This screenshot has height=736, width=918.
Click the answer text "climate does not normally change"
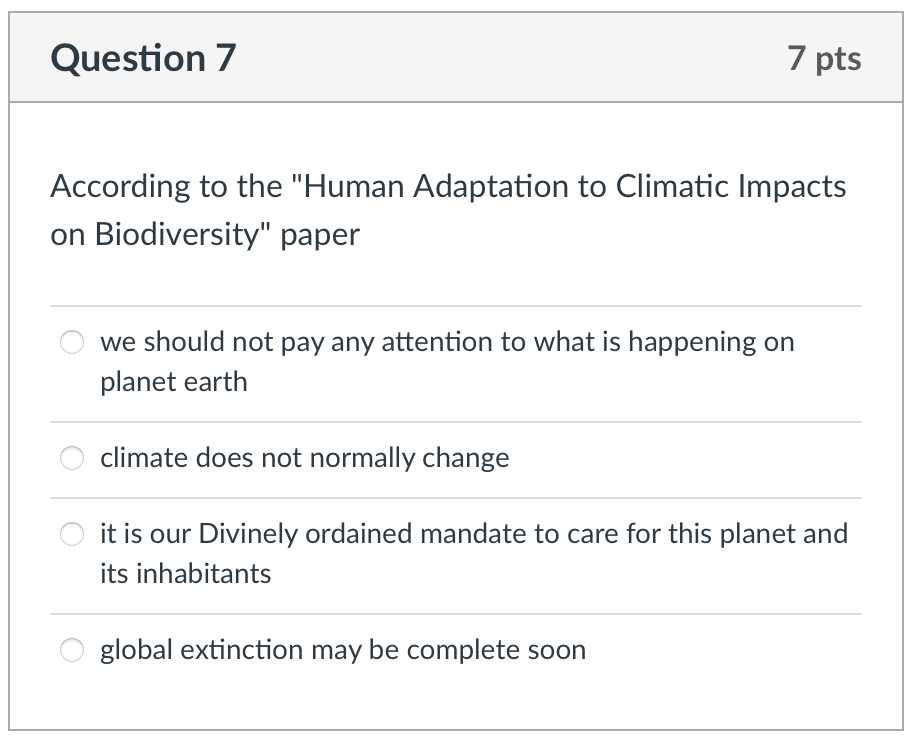[x=304, y=458]
